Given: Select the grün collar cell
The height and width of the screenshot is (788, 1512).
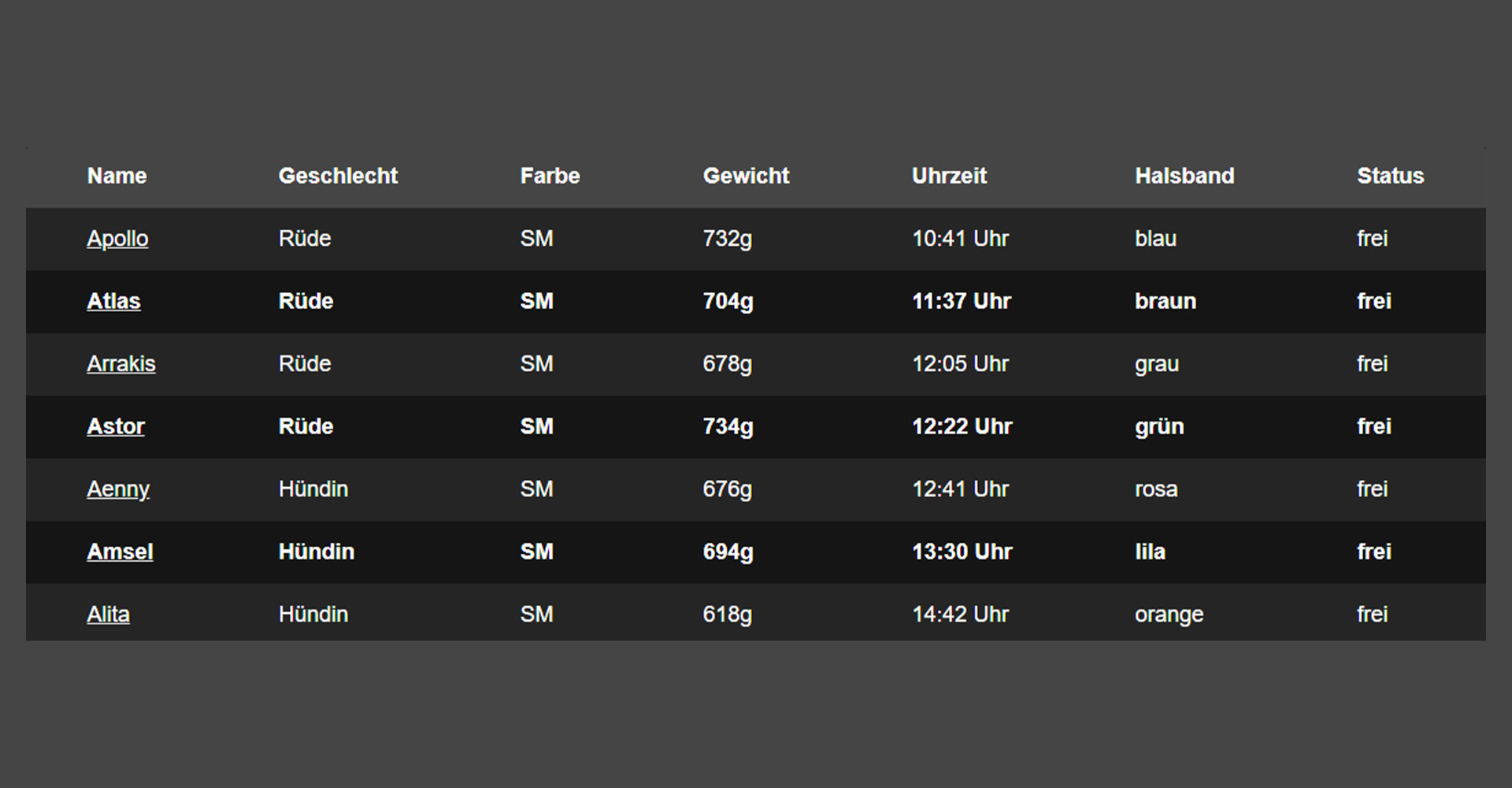Looking at the screenshot, I should [1159, 426].
